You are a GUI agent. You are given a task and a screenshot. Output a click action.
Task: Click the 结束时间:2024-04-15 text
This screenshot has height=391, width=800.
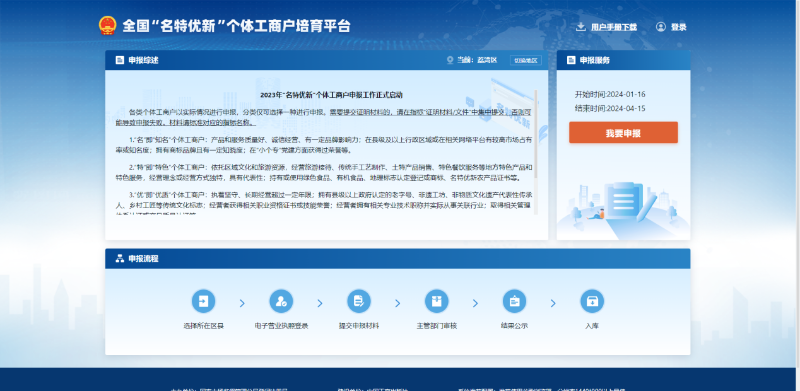[610, 109]
